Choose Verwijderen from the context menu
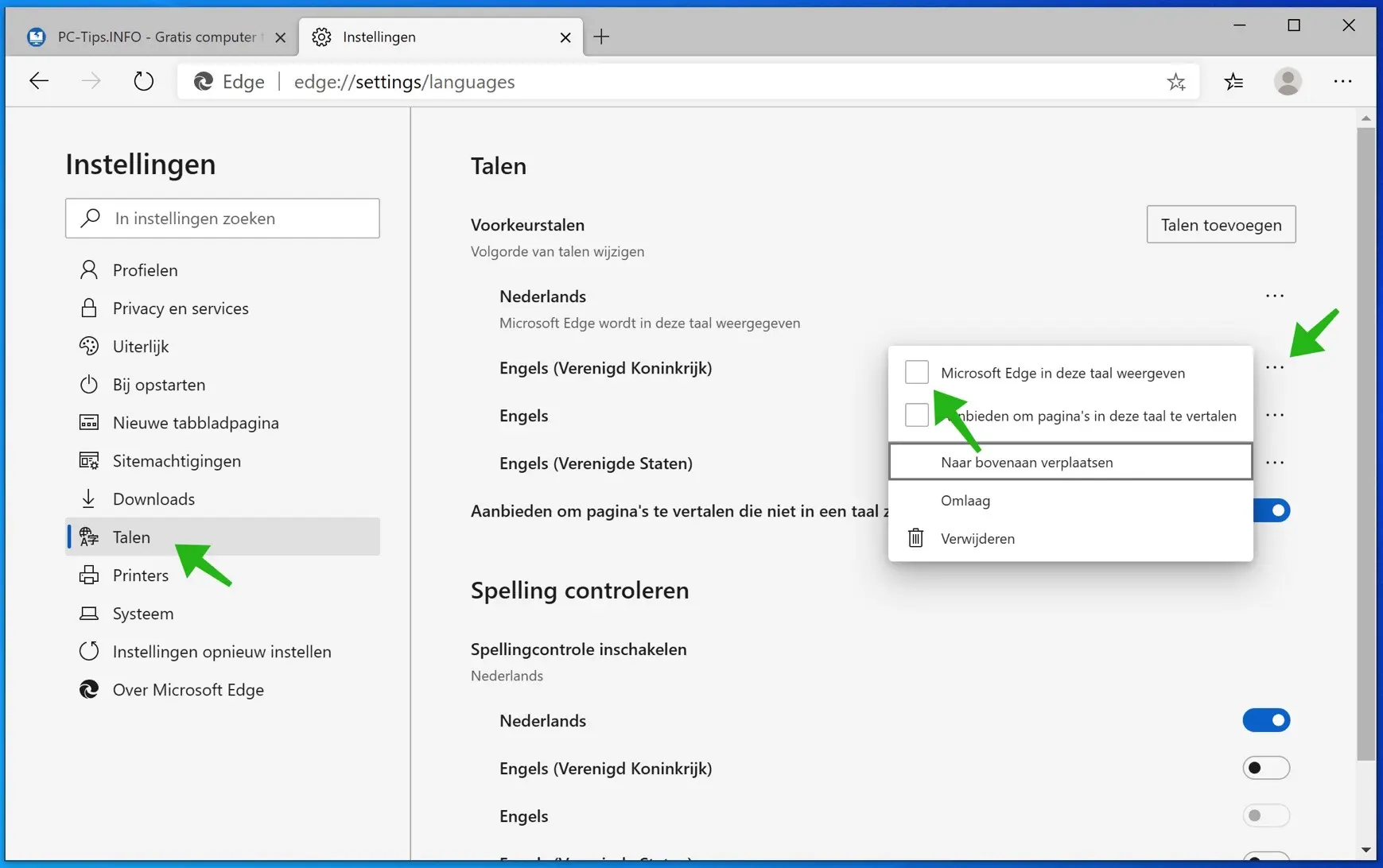 point(1070,538)
